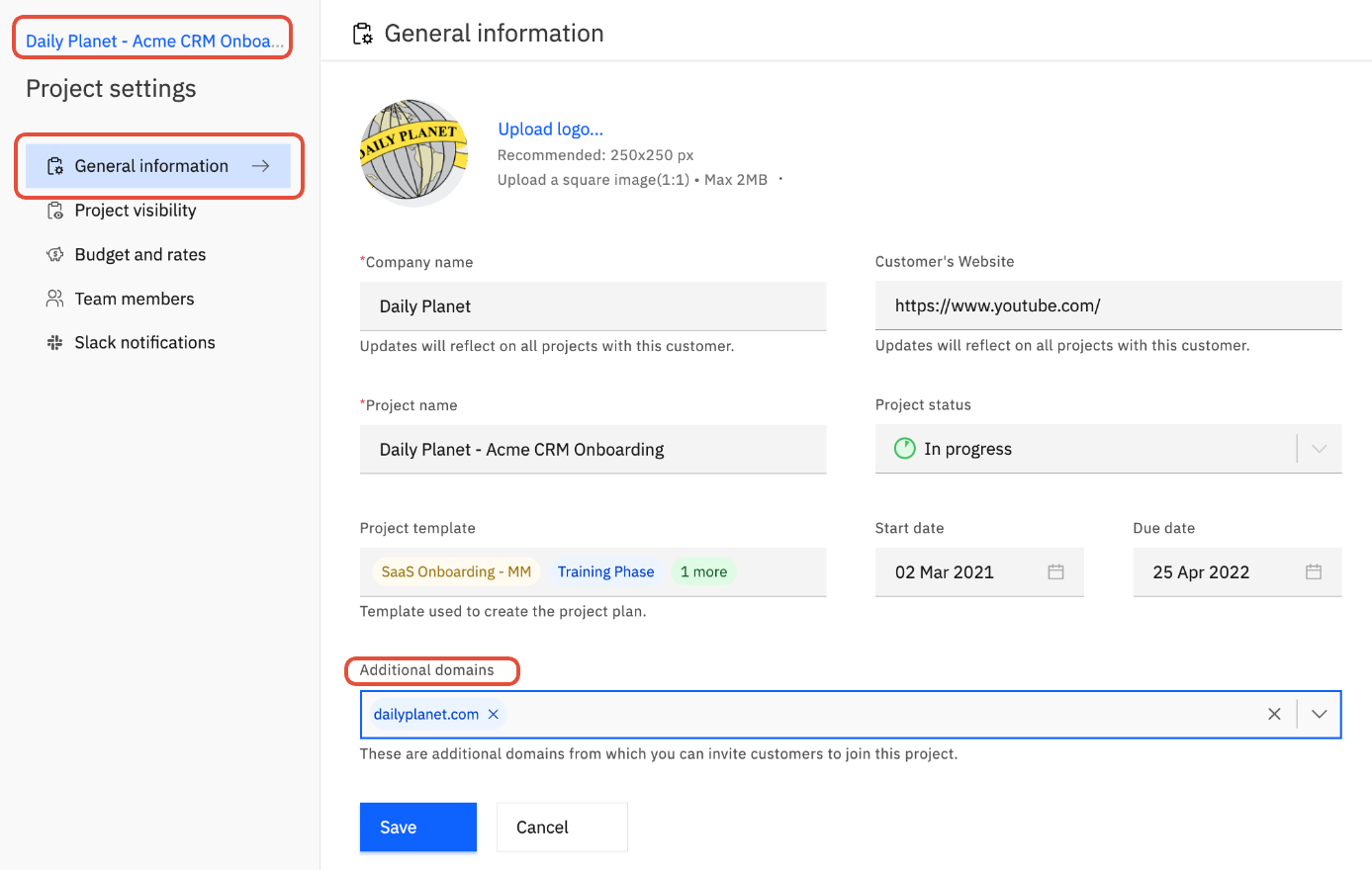Click the General information header icon
The height and width of the screenshot is (870, 1372).
363,35
